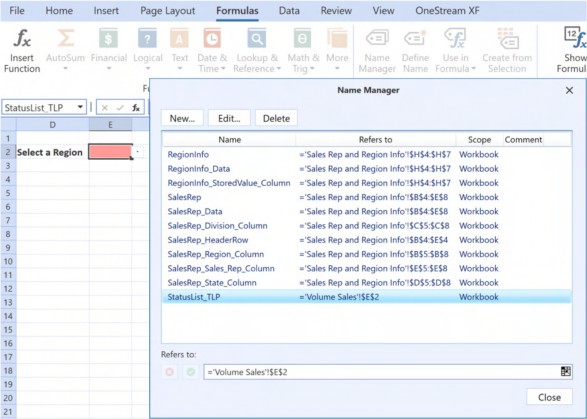This screenshot has height=419, width=587.
Task: Click the Edit... button in Name Manager
Action: 229,118
